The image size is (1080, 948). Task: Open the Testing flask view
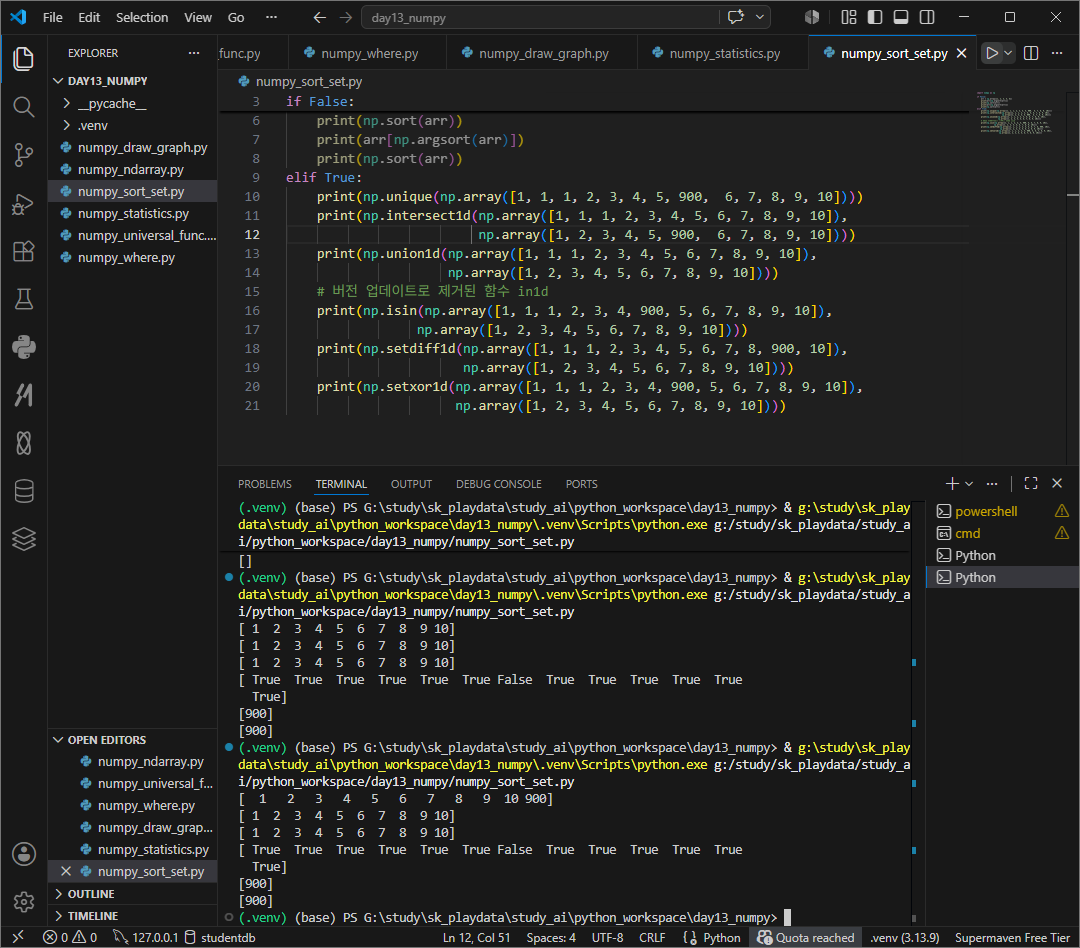(x=23, y=299)
